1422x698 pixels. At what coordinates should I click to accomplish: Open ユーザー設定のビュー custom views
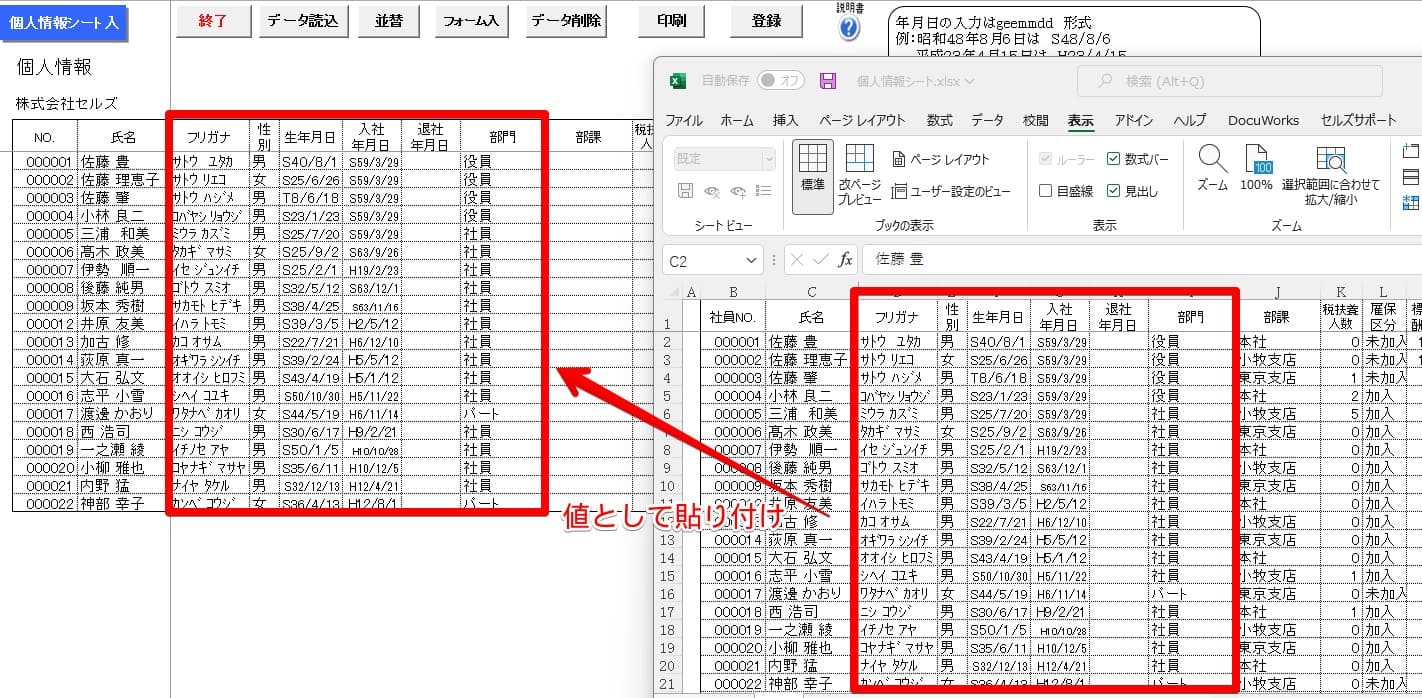[x=951, y=191]
